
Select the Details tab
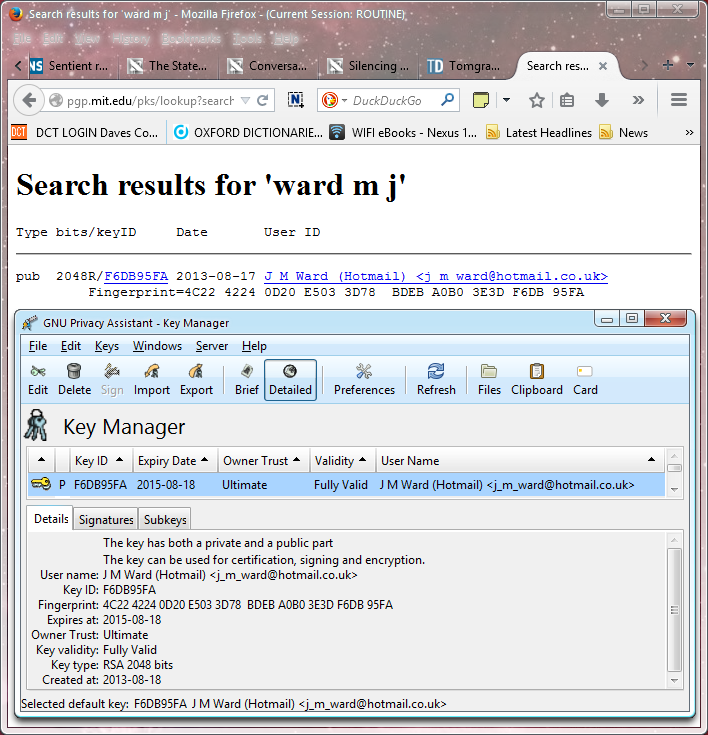click(51, 518)
